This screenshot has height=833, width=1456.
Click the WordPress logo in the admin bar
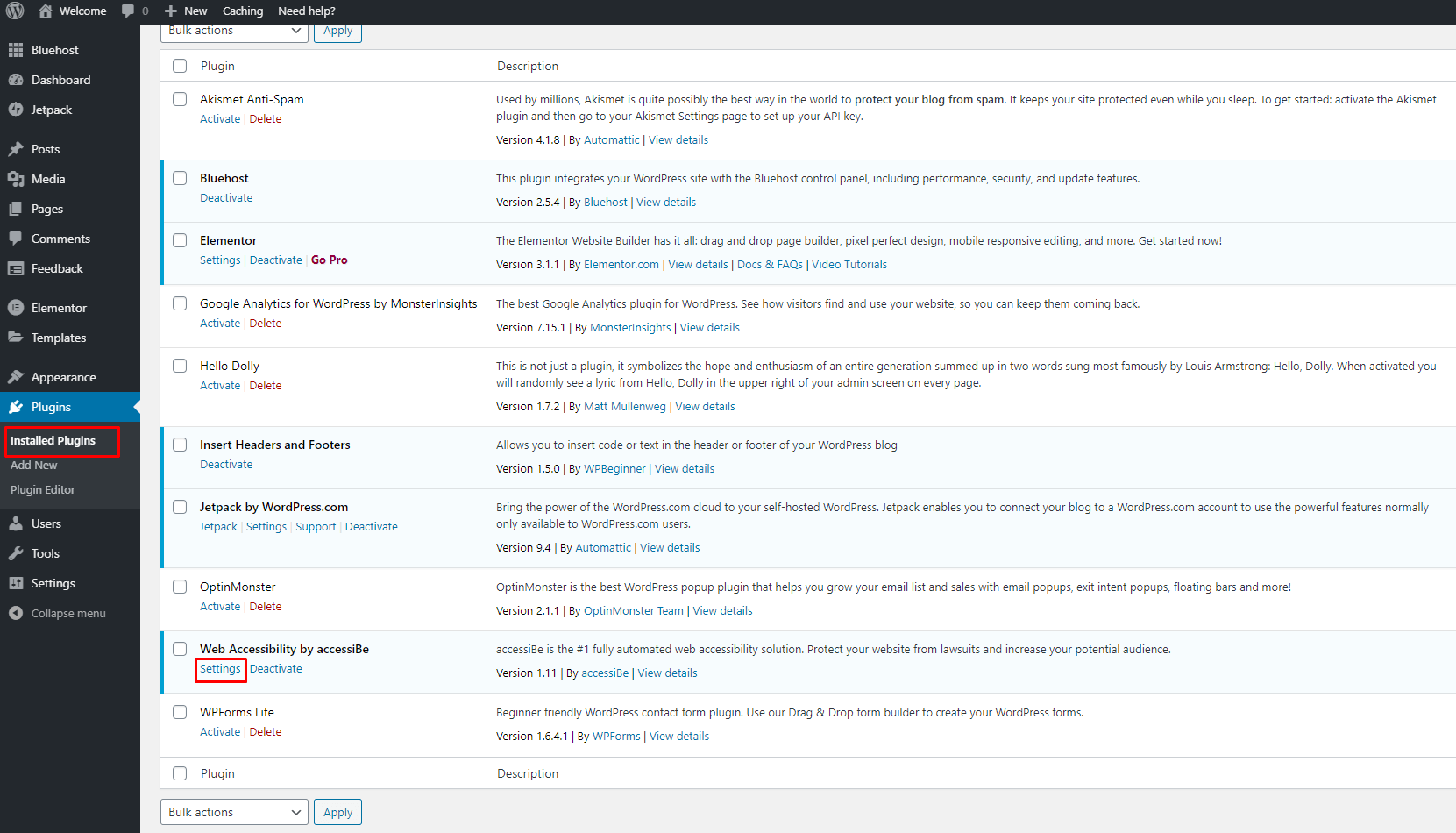tap(14, 11)
